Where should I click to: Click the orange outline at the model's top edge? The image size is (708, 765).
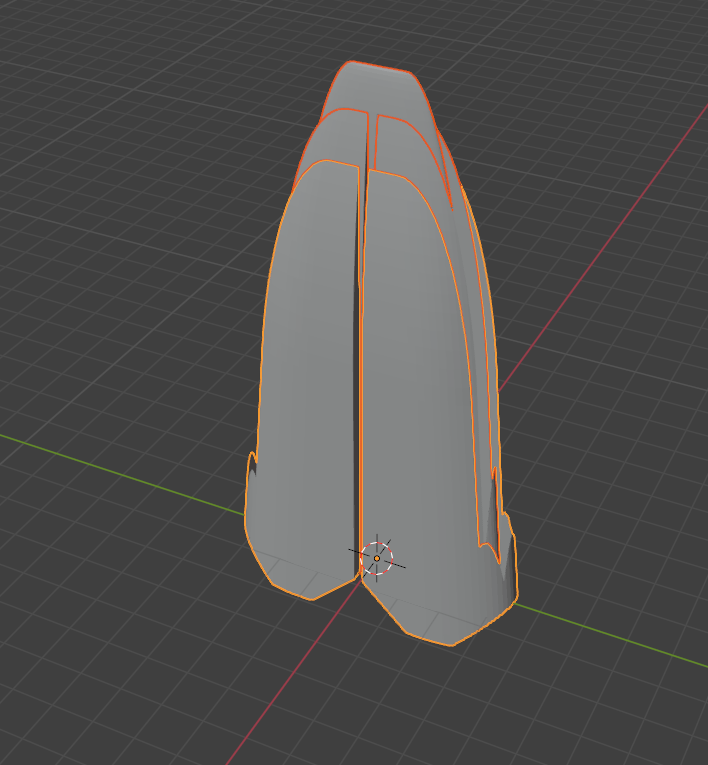(x=380, y=66)
